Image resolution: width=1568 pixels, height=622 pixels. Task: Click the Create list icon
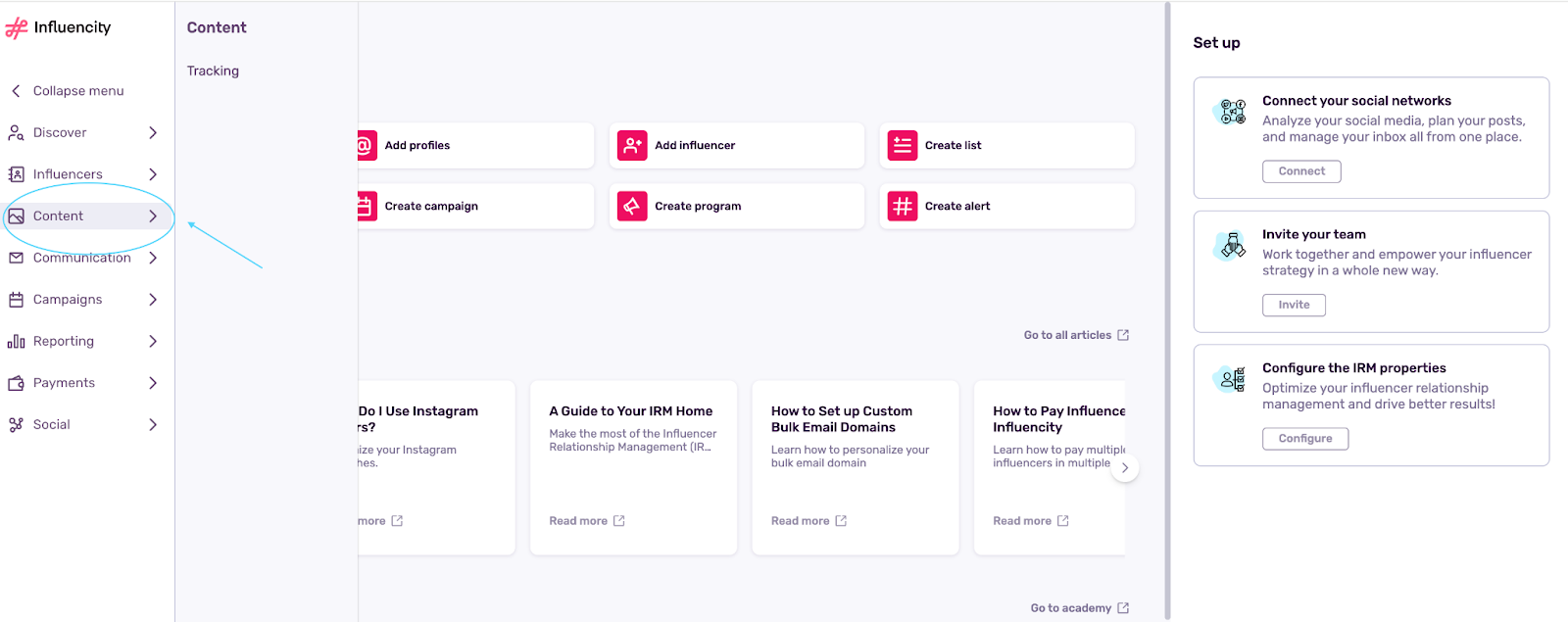coord(902,145)
